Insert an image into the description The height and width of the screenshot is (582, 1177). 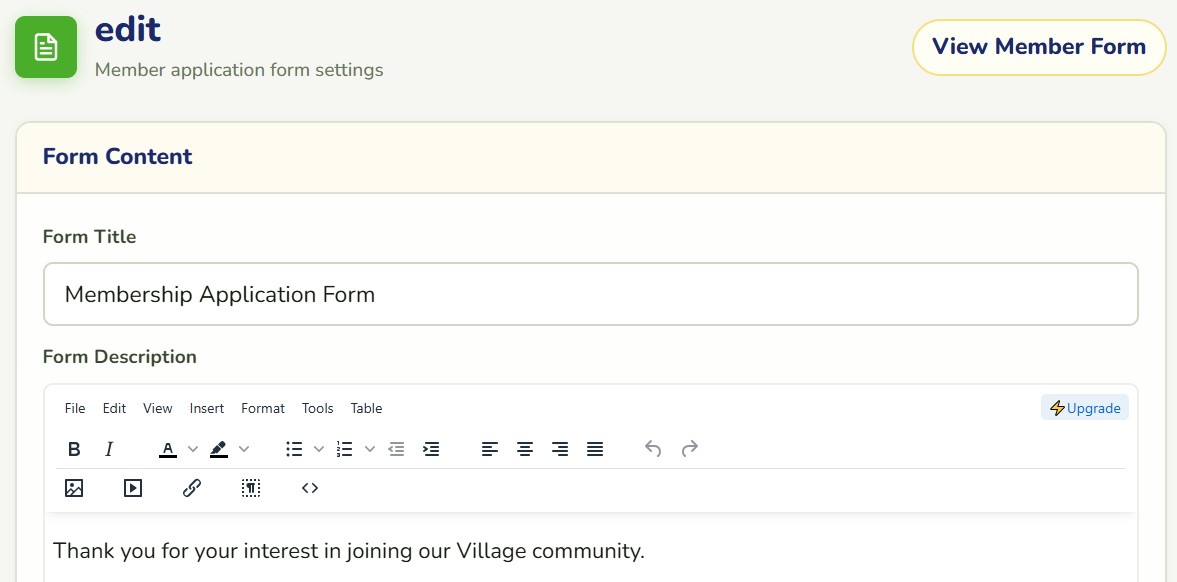pos(74,488)
